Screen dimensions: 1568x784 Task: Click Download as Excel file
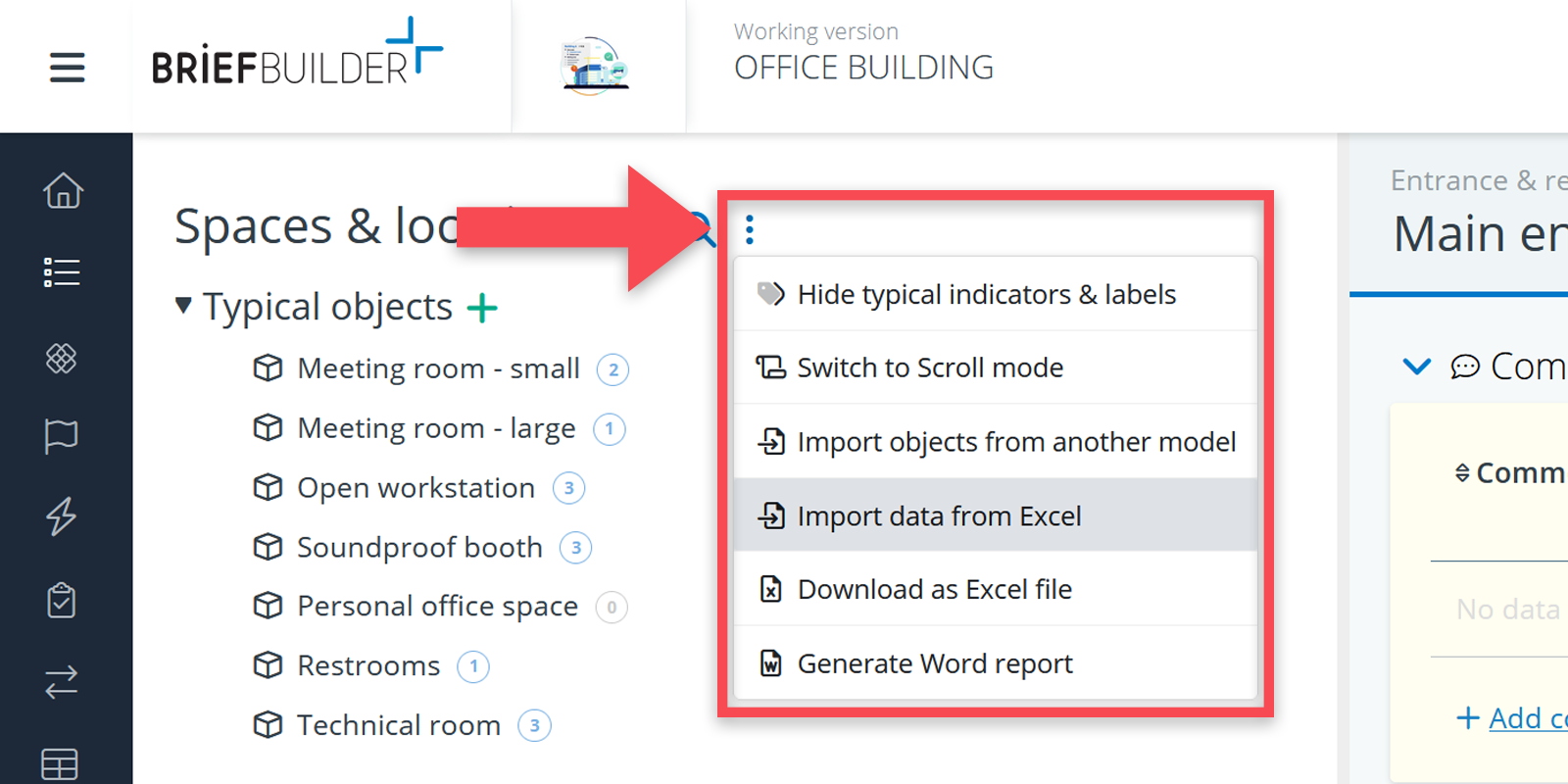(934, 589)
